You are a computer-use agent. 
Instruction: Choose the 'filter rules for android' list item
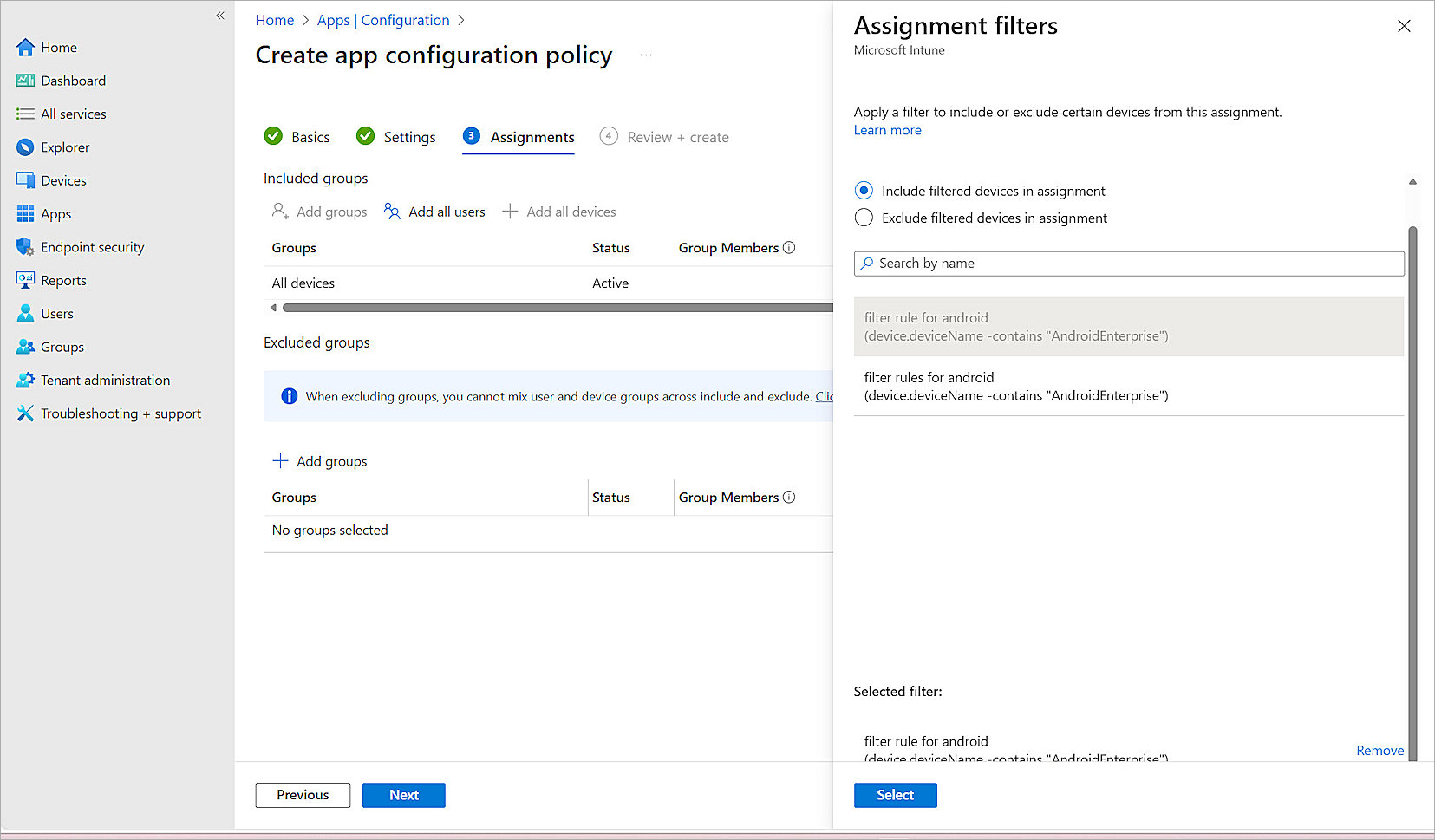pos(1129,387)
